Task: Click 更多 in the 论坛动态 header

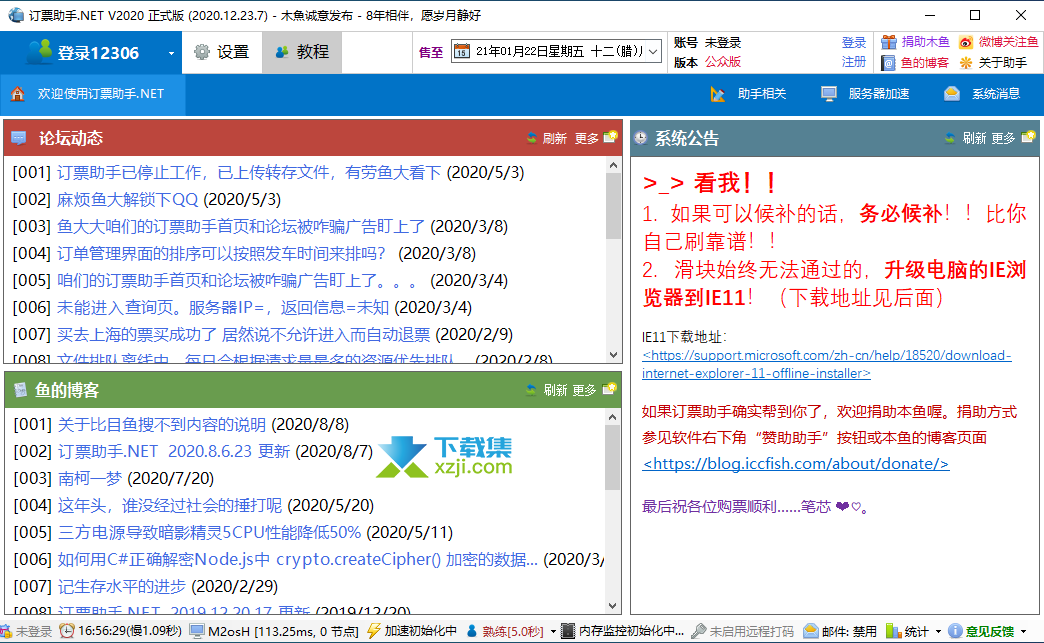Action: pos(587,138)
